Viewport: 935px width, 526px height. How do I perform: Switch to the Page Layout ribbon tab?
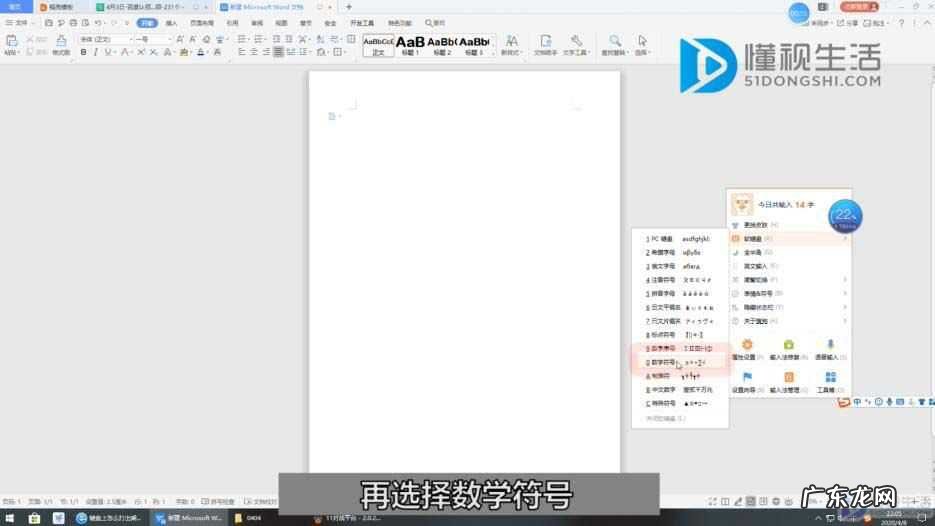pyautogui.click(x=202, y=23)
